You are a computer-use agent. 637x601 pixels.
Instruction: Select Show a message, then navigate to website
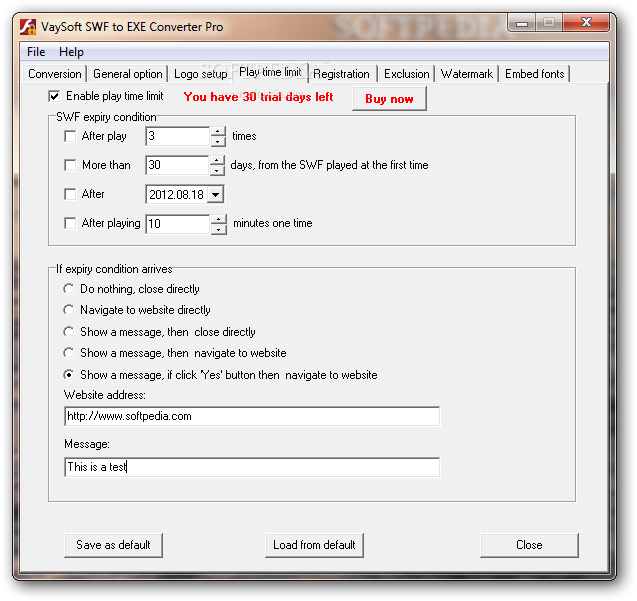pyautogui.click(x=69, y=353)
